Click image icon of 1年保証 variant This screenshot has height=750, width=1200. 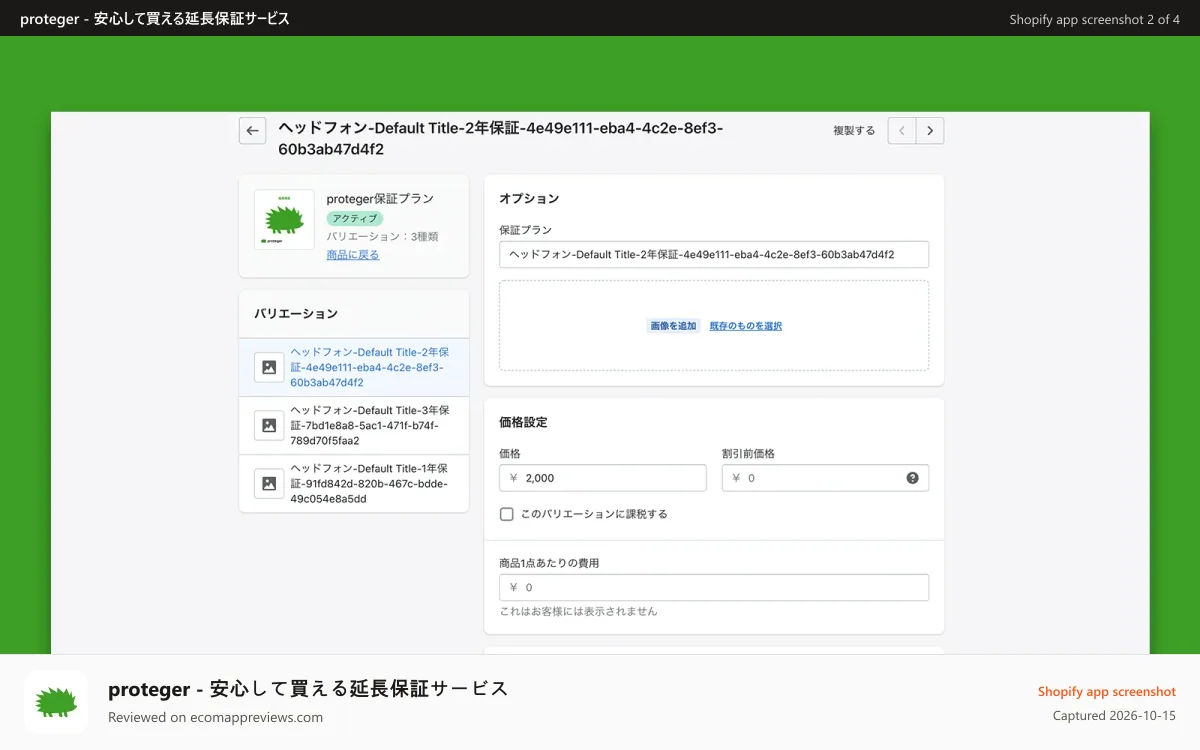pyautogui.click(x=269, y=483)
